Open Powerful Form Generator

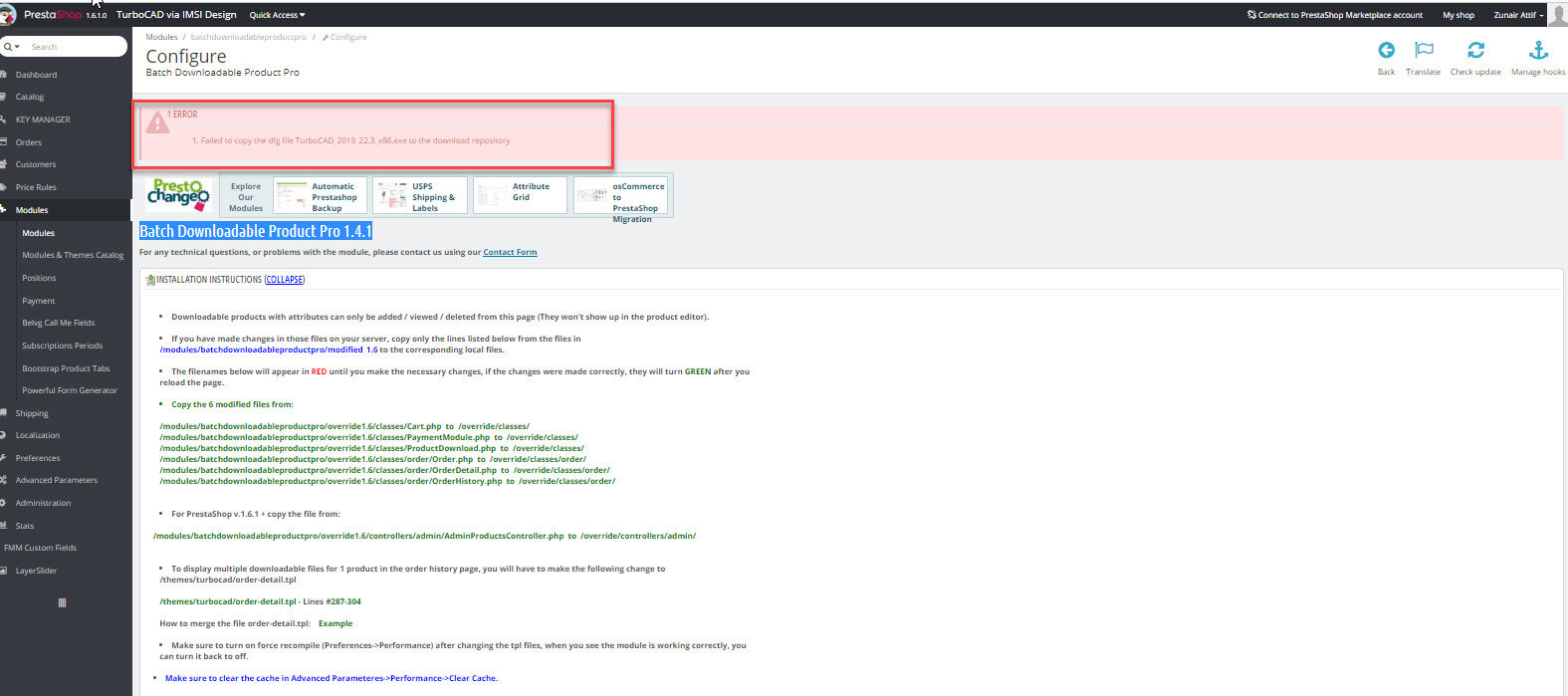[x=70, y=390]
